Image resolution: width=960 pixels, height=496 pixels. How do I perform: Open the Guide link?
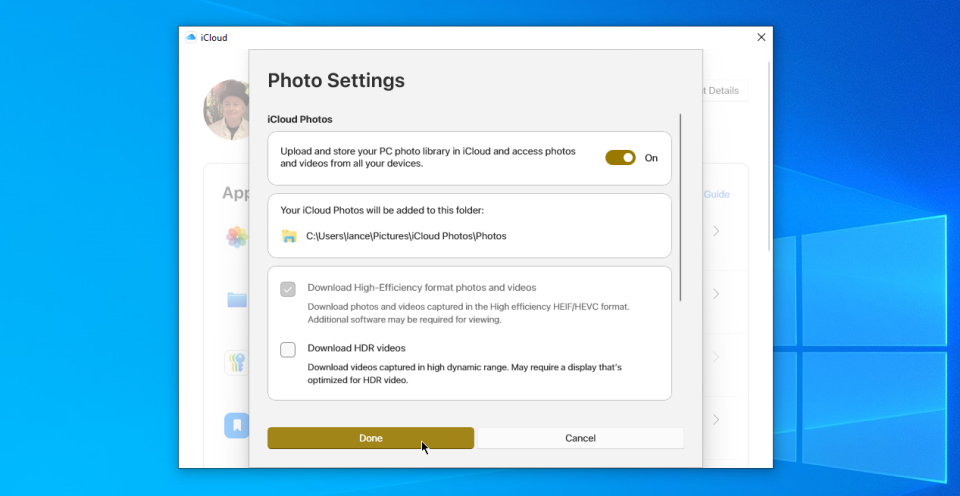click(x=717, y=194)
